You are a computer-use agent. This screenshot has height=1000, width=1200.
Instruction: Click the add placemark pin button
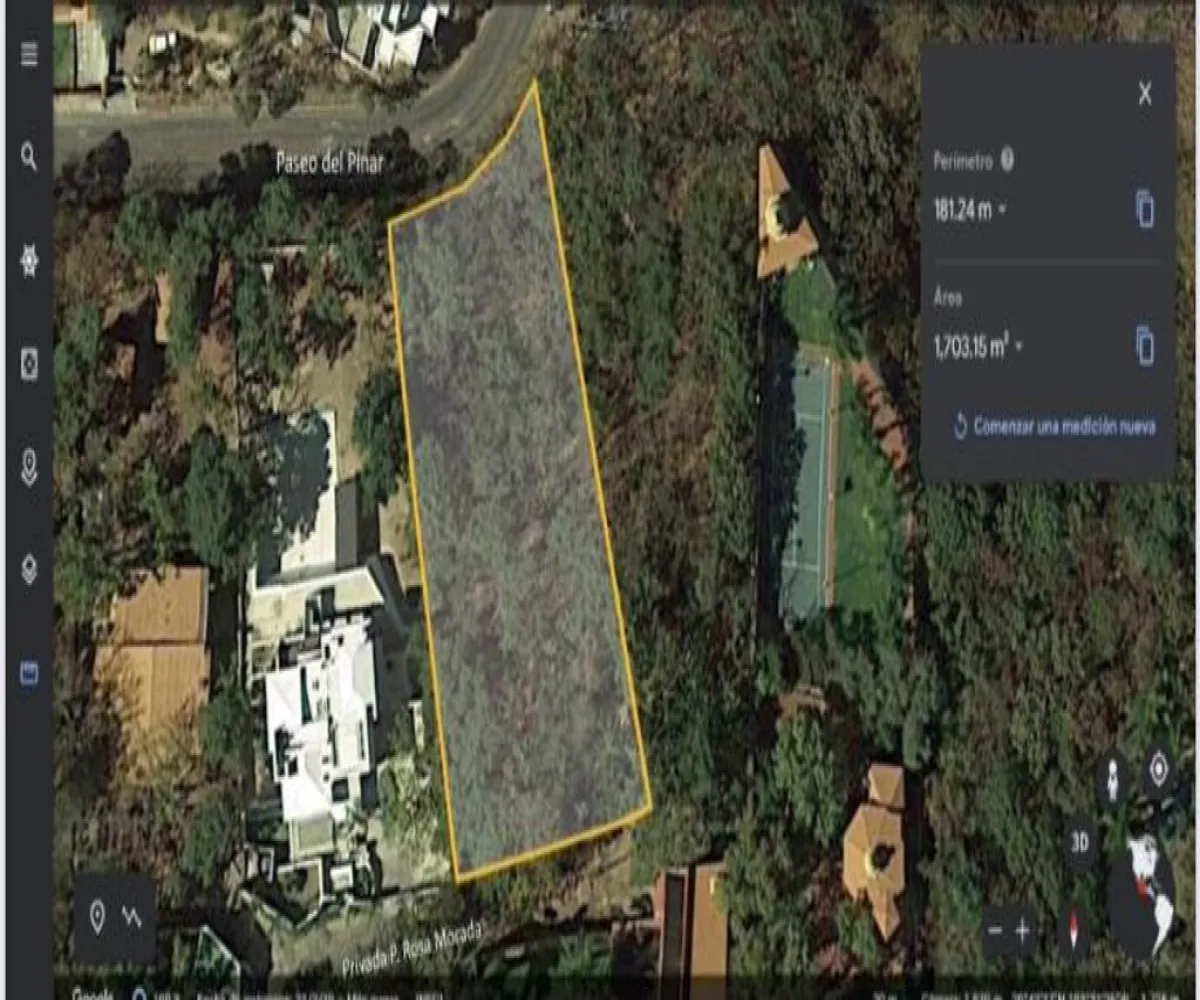(97, 917)
